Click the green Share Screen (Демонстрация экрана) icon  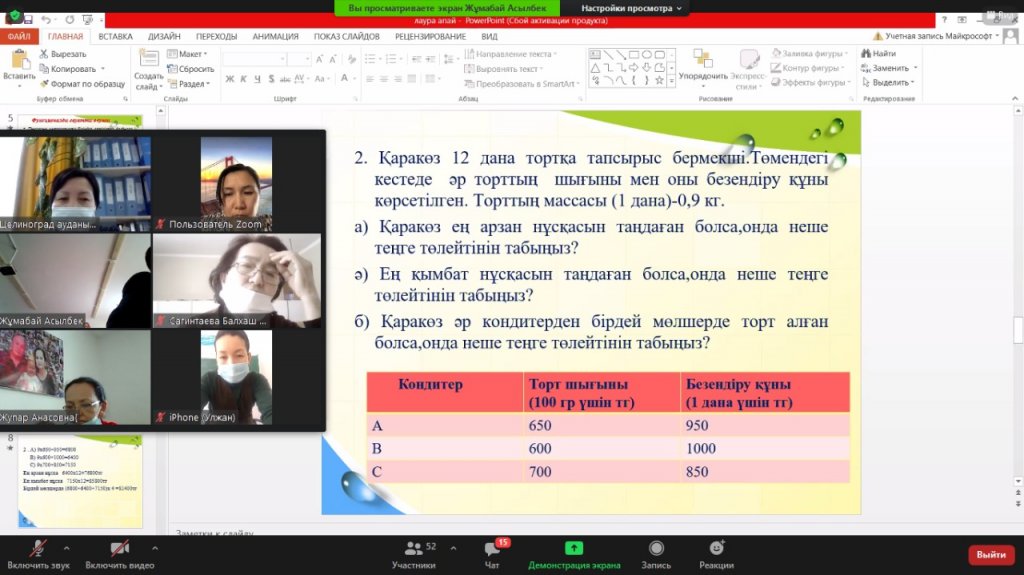pos(574,548)
